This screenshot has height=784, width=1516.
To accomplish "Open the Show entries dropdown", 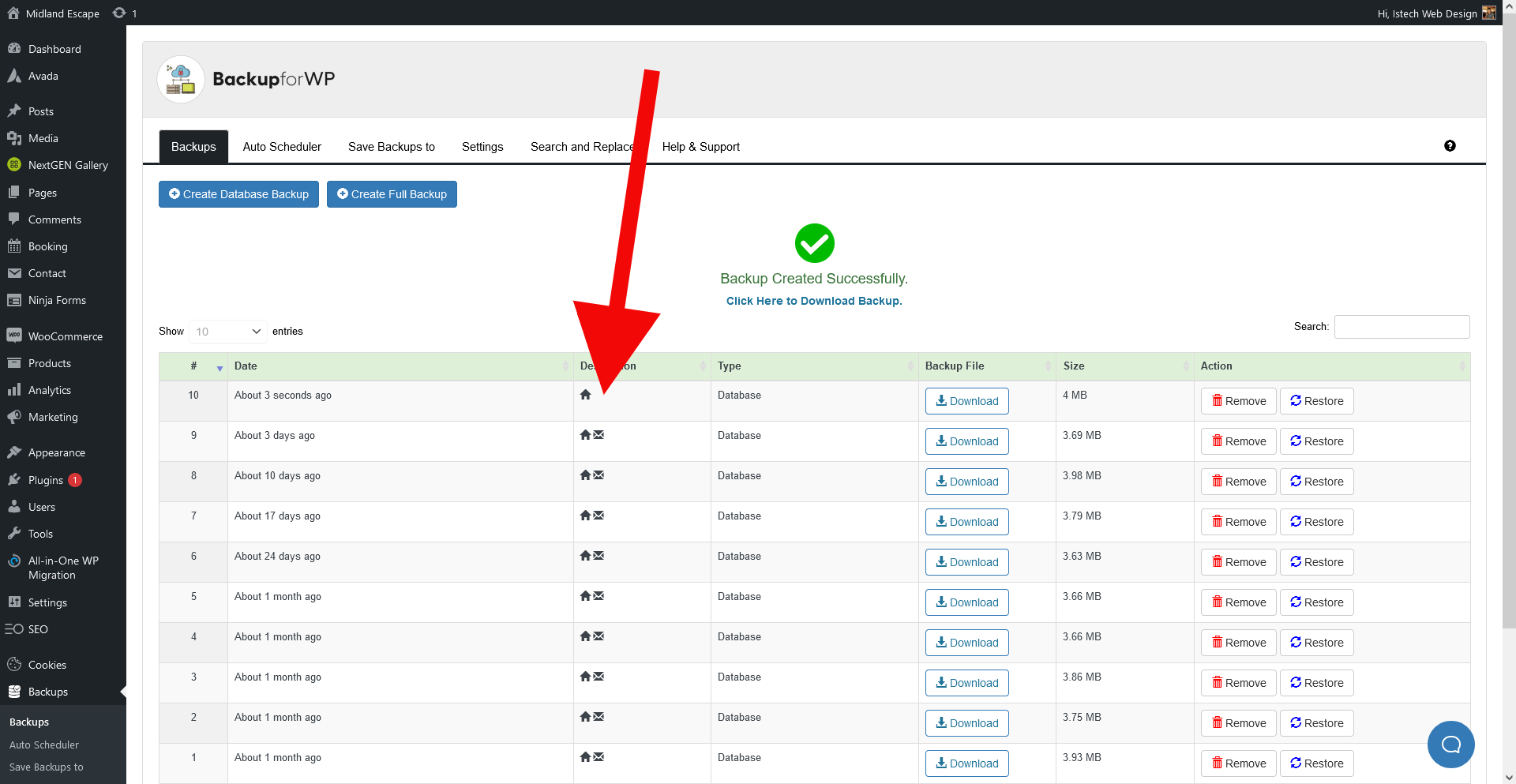I will (228, 332).
